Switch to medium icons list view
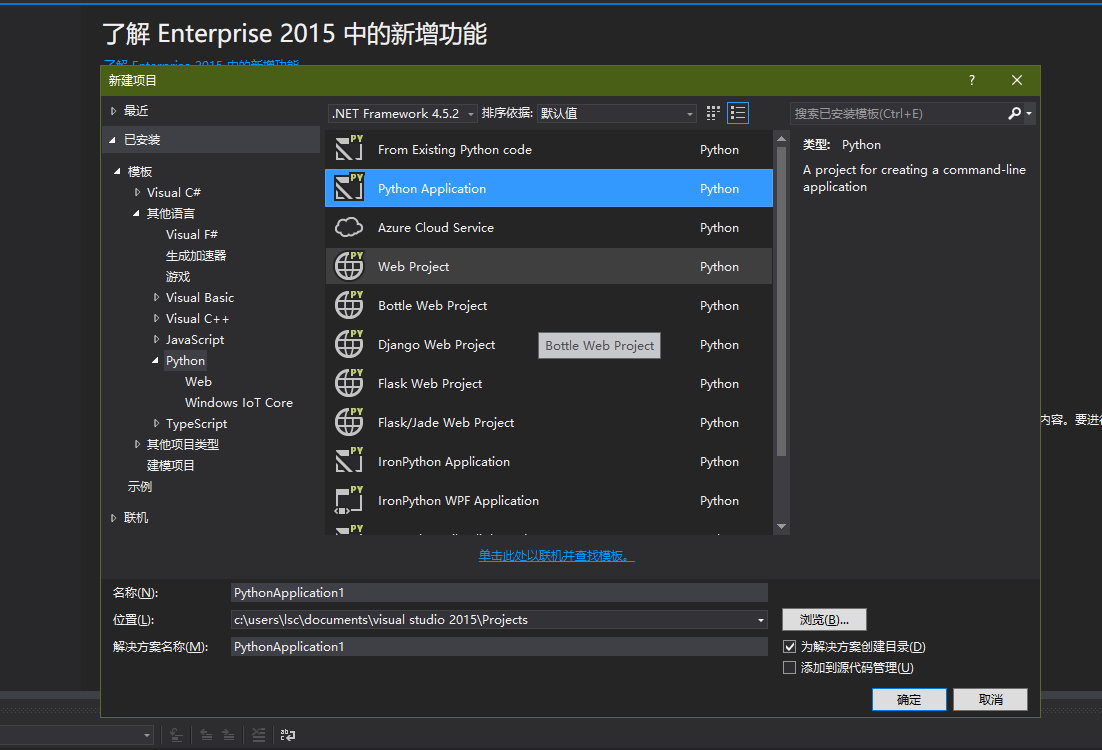The image size is (1102, 750). [x=738, y=113]
